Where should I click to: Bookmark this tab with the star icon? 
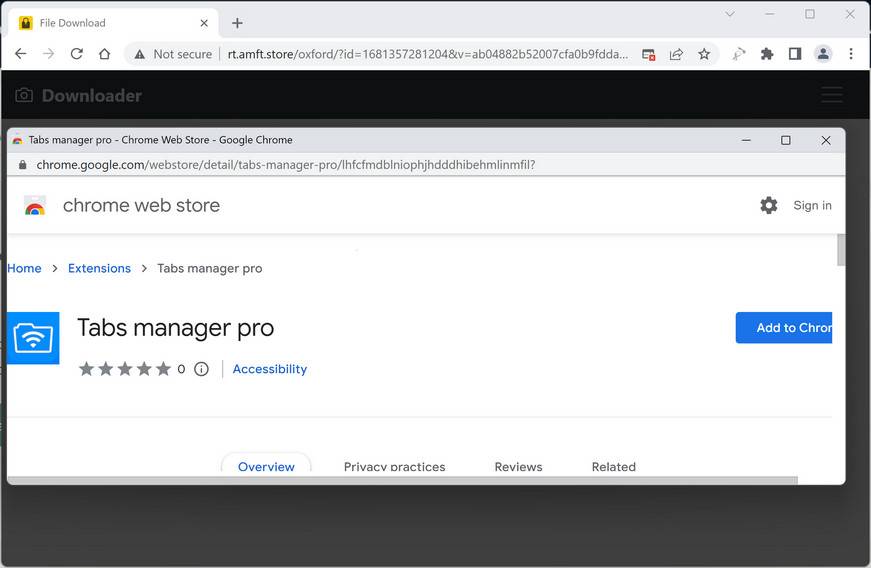[704, 54]
